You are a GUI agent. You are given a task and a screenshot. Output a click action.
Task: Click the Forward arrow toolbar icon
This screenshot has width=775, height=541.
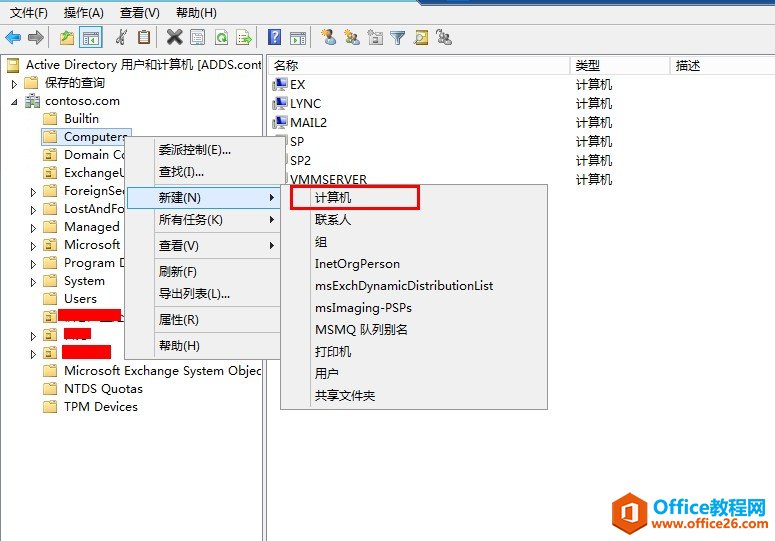point(36,37)
